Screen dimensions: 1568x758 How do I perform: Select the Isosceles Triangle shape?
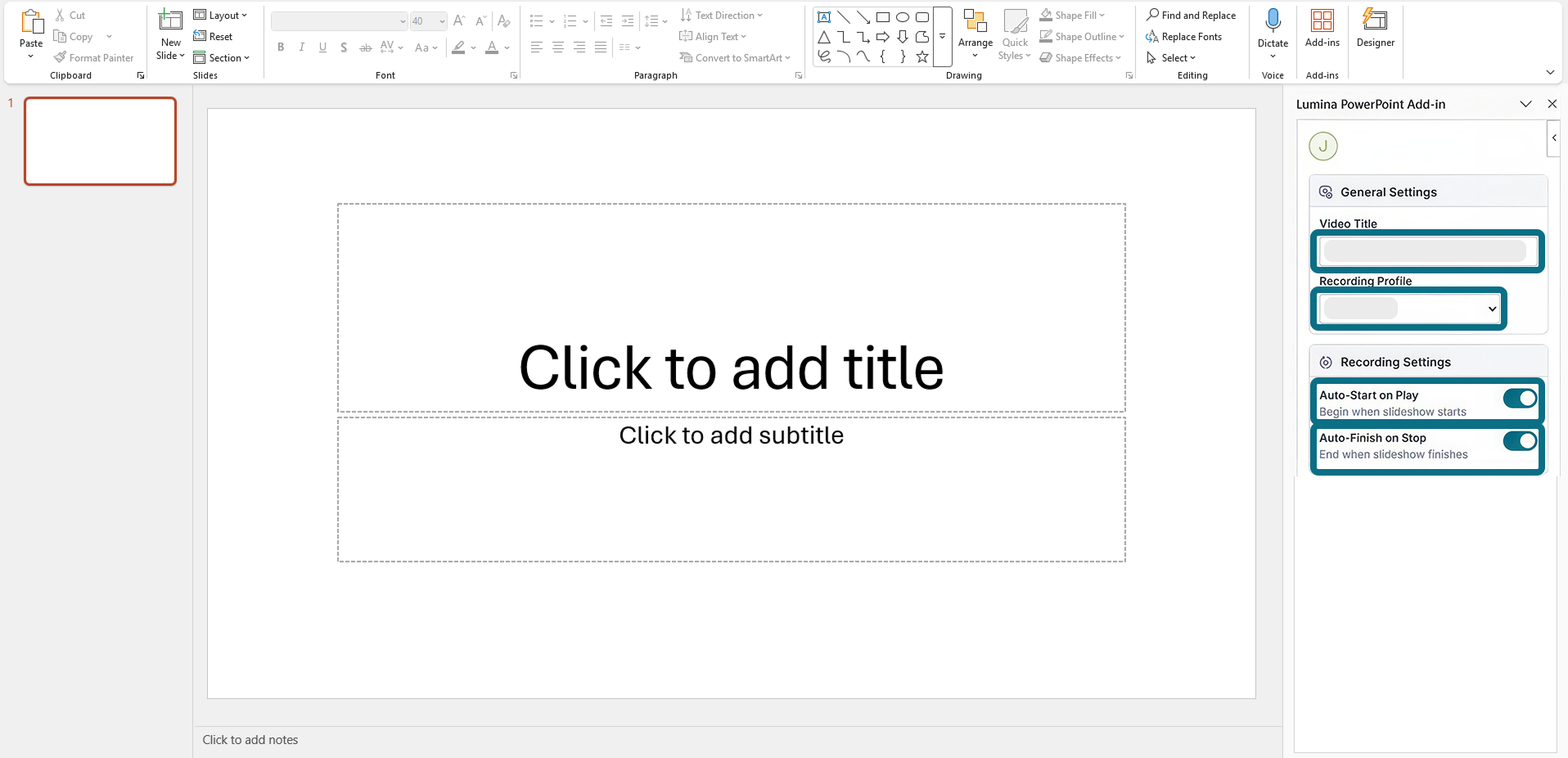(x=824, y=37)
